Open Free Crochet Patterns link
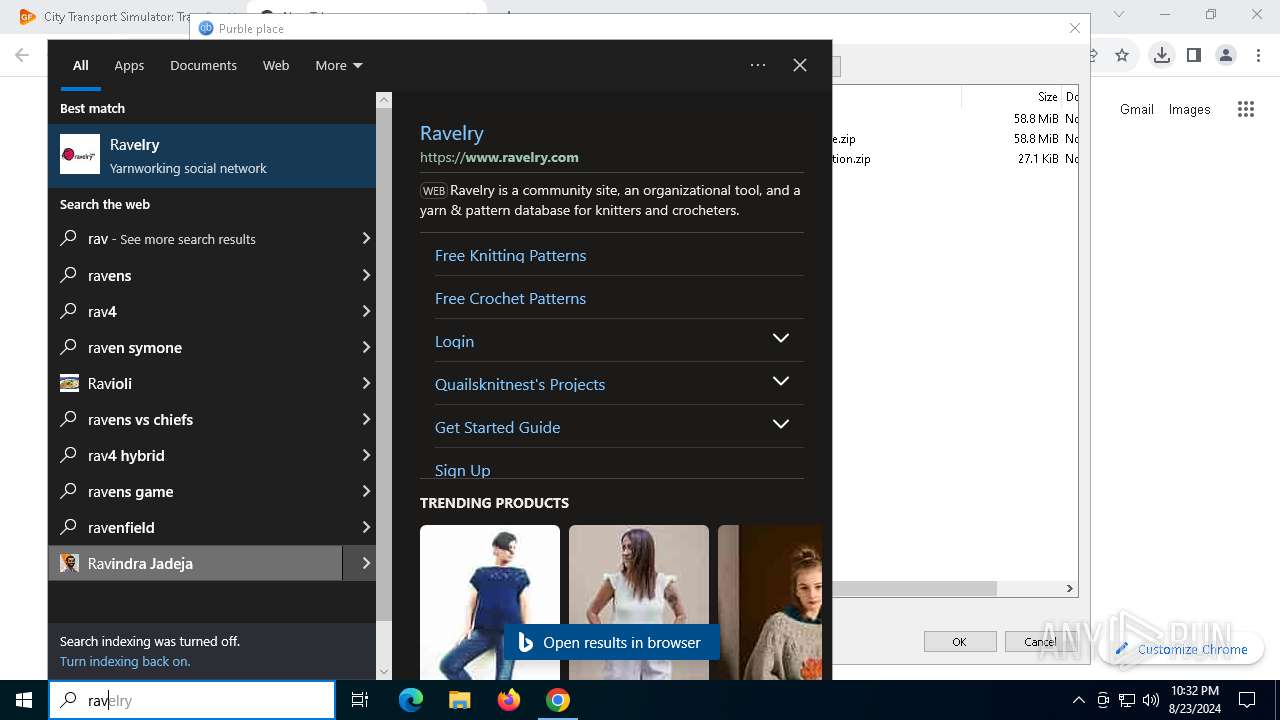The width and height of the screenshot is (1280, 720). click(510, 298)
